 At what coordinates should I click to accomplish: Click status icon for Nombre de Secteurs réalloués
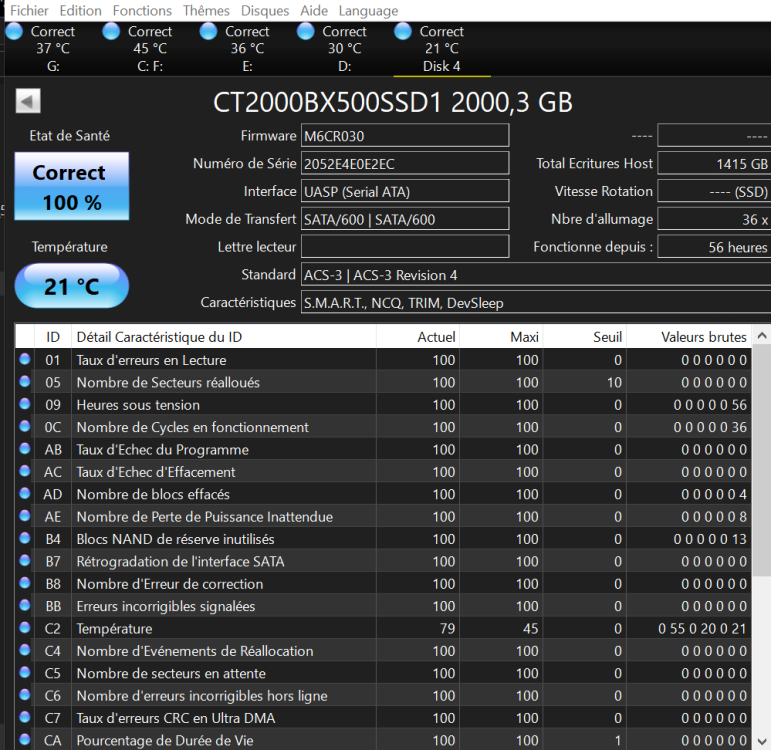point(25,382)
